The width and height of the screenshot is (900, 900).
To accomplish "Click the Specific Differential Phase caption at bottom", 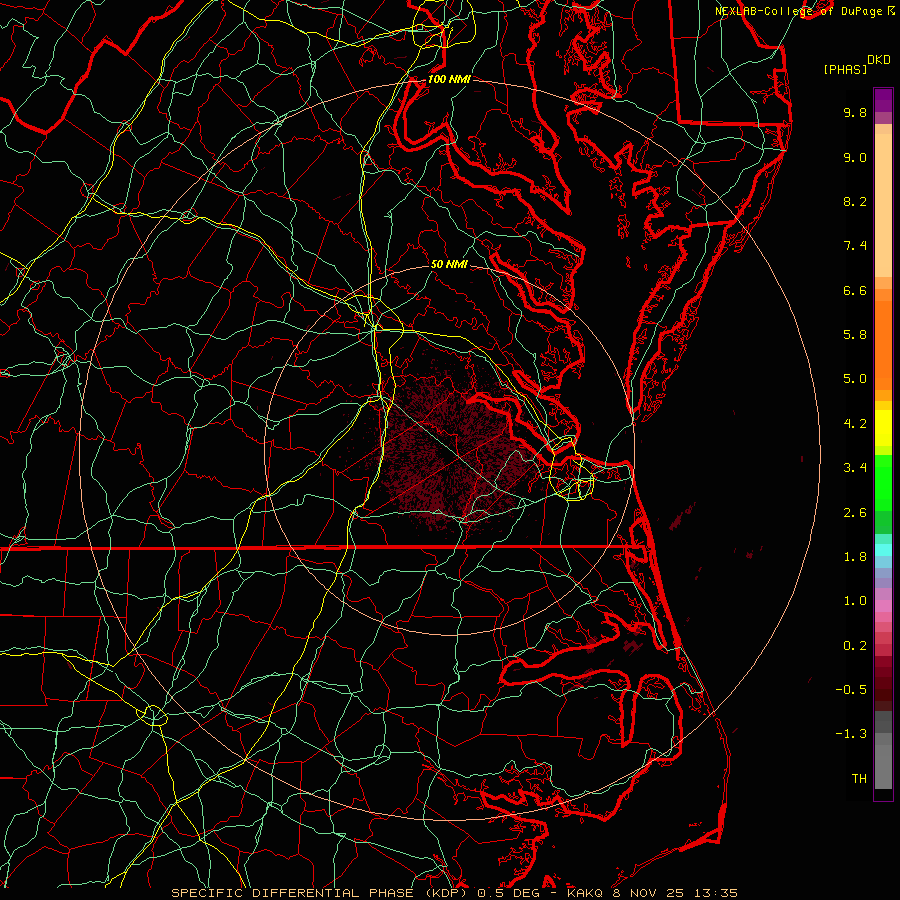I will click(455, 893).
